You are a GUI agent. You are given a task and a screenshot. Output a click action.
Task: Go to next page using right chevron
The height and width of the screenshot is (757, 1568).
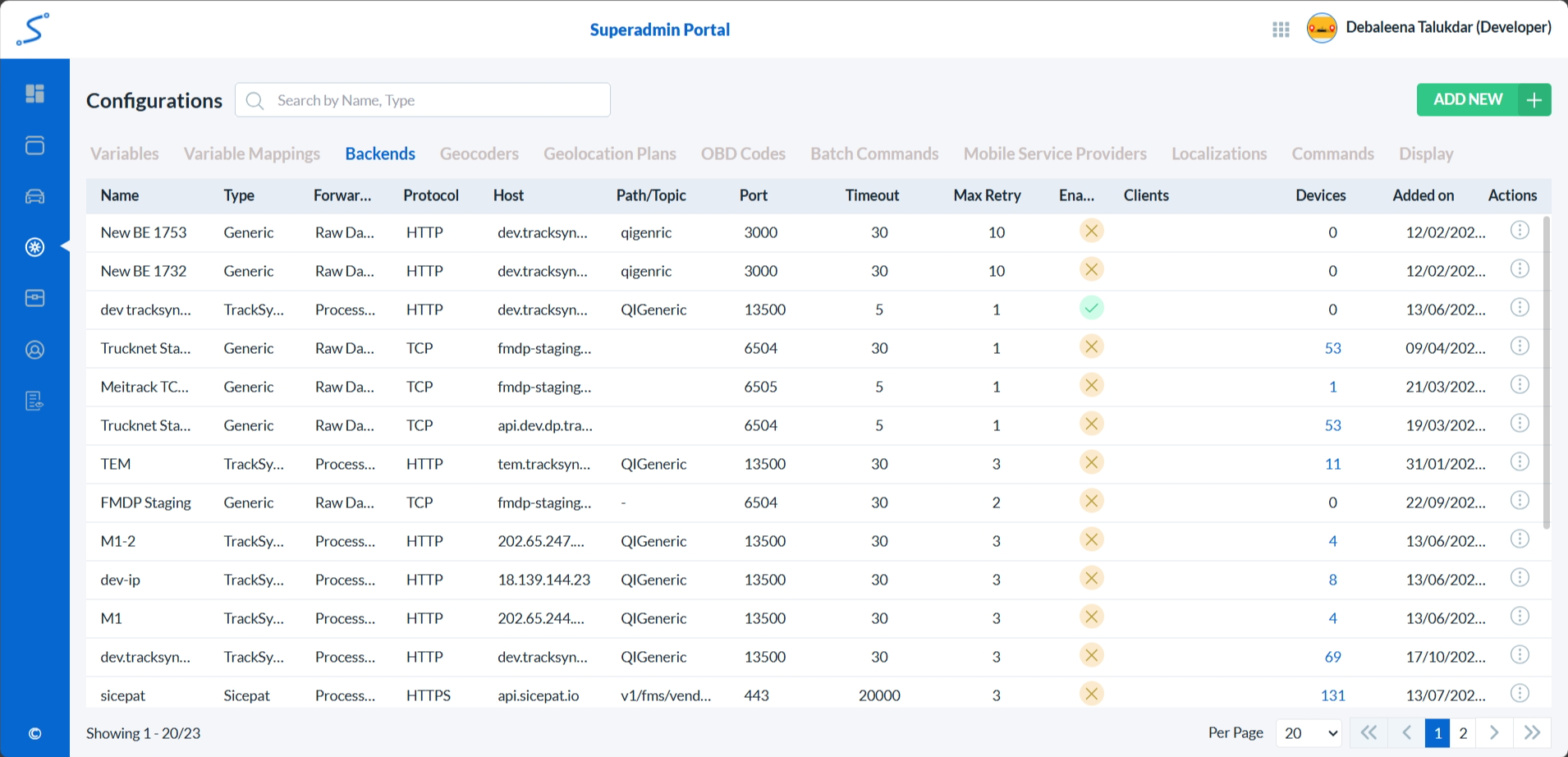[1494, 733]
